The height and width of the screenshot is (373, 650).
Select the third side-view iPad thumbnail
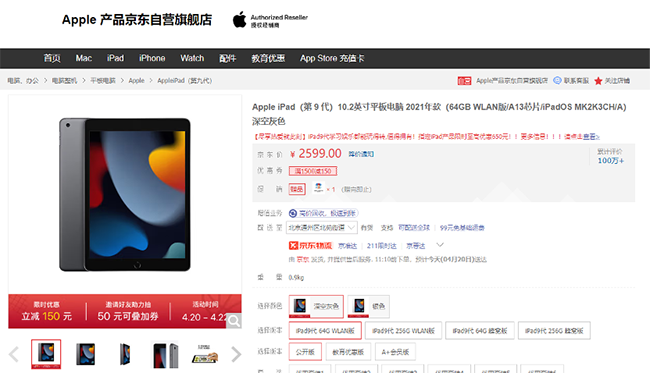point(125,354)
